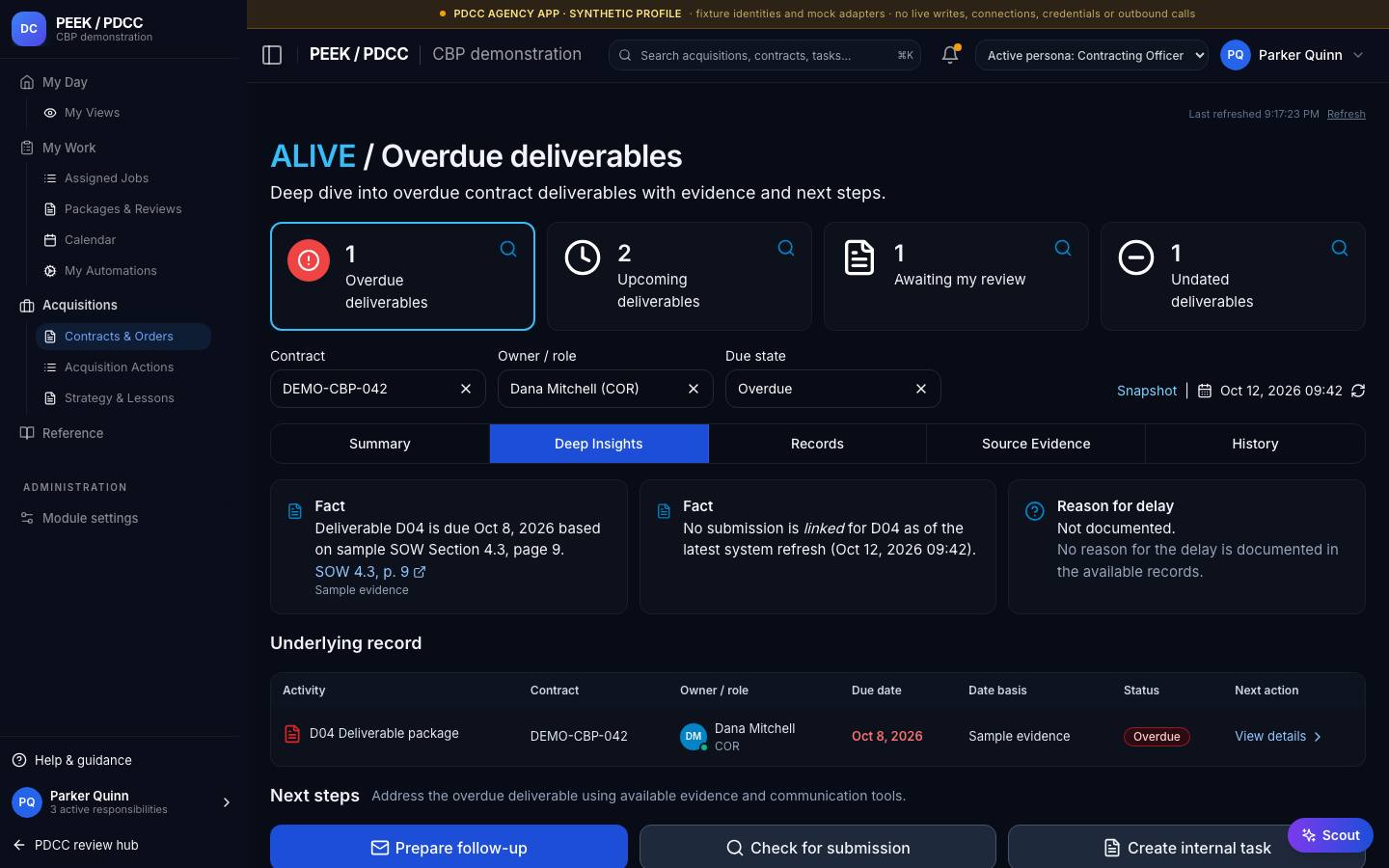Expand Parker Quinn responsibilities in sidebar
This screenshot has width=1389, height=868.
pos(227,802)
